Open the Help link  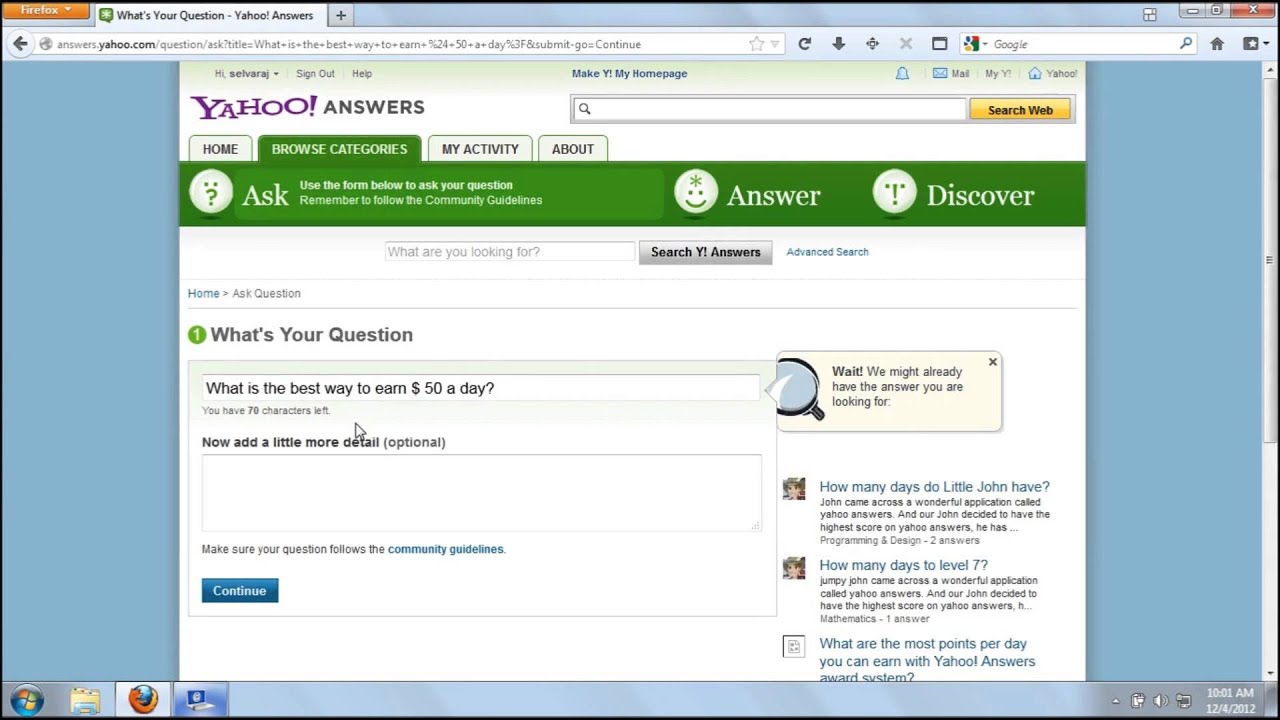[362, 74]
